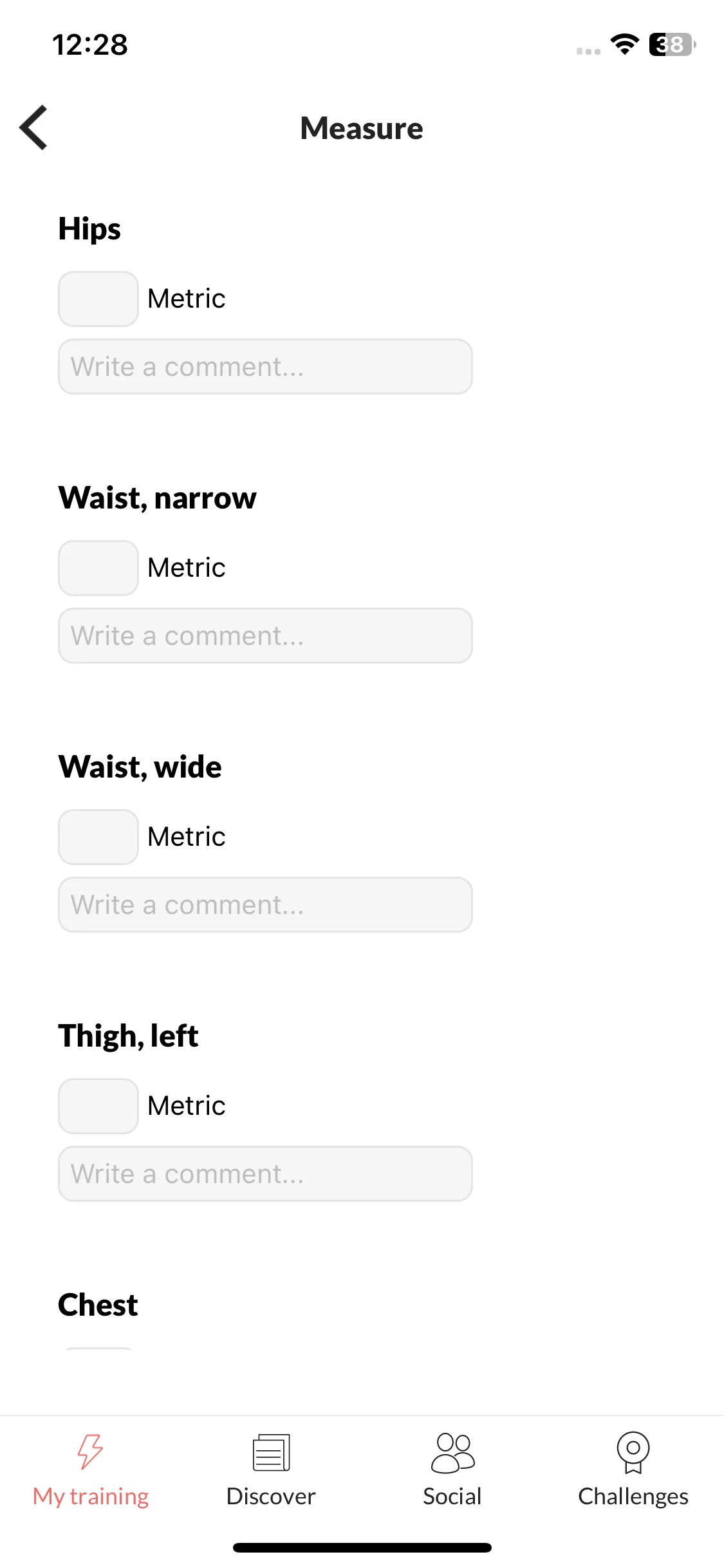This screenshot has height=1568, width=724.
Task: Tap the Discover news page icon
Action: pos(271,1452)
